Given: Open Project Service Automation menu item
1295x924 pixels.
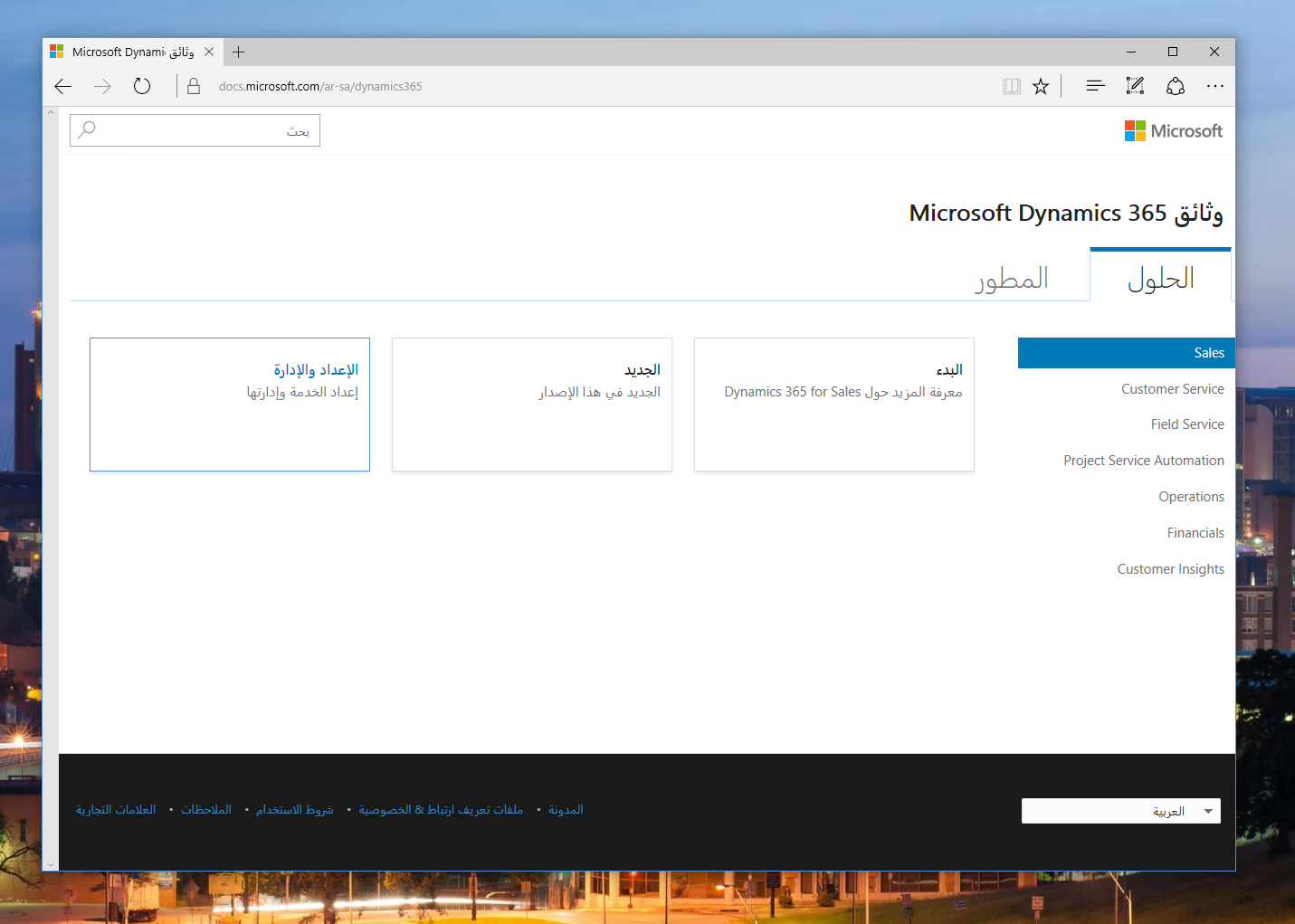Looking at the screenshot, I should tap(1144, 461).
